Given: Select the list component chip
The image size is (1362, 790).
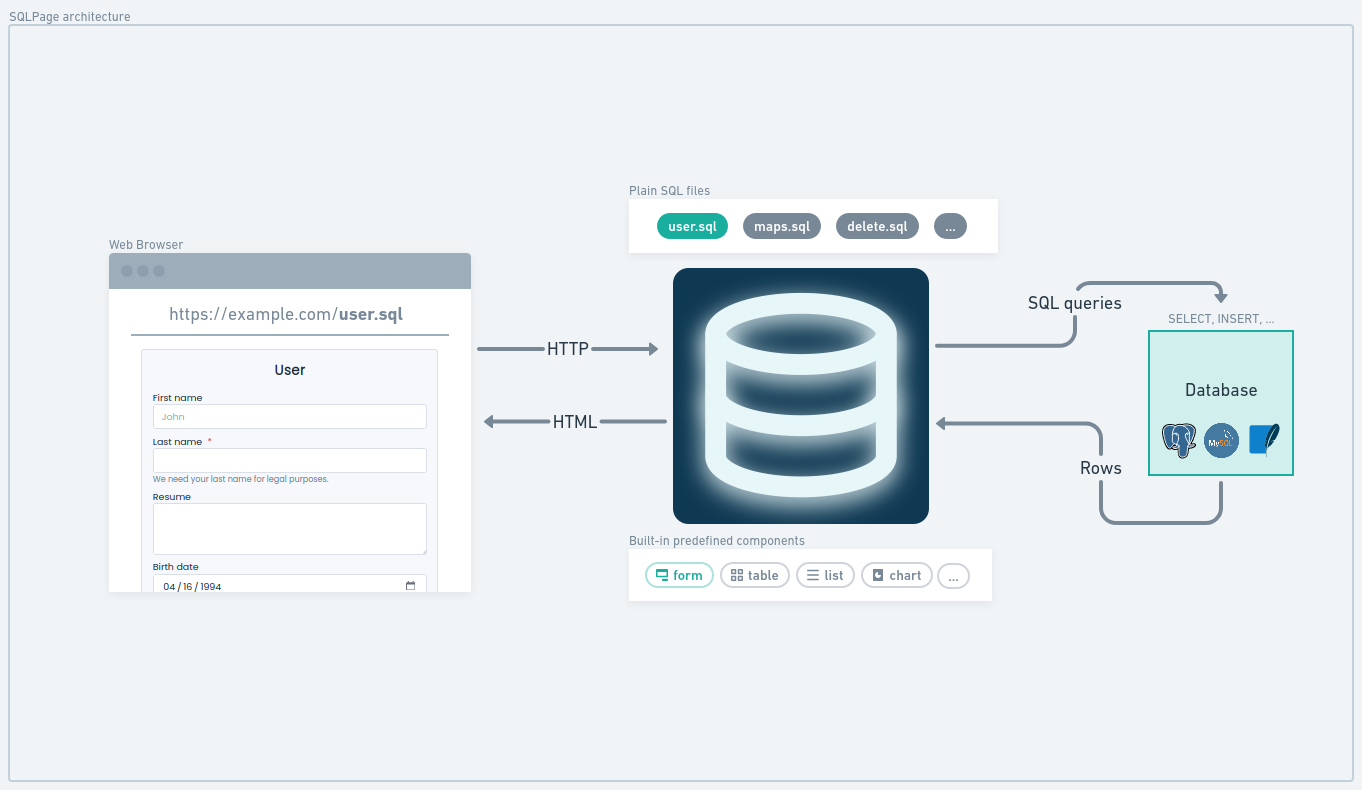Looking at the screenshot, I should [826, 575].
